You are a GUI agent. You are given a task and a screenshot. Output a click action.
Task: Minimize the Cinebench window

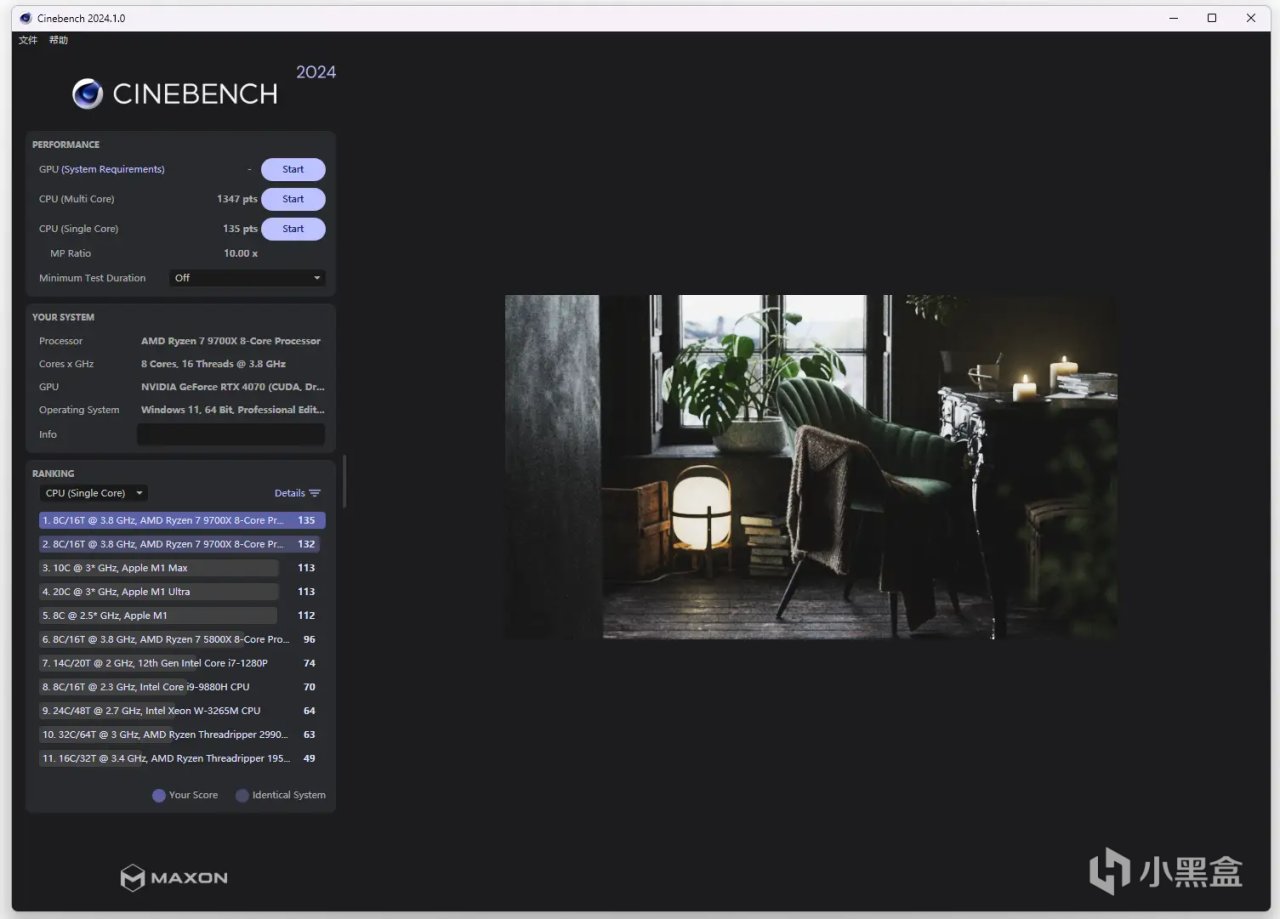[x=1174, y=18]
